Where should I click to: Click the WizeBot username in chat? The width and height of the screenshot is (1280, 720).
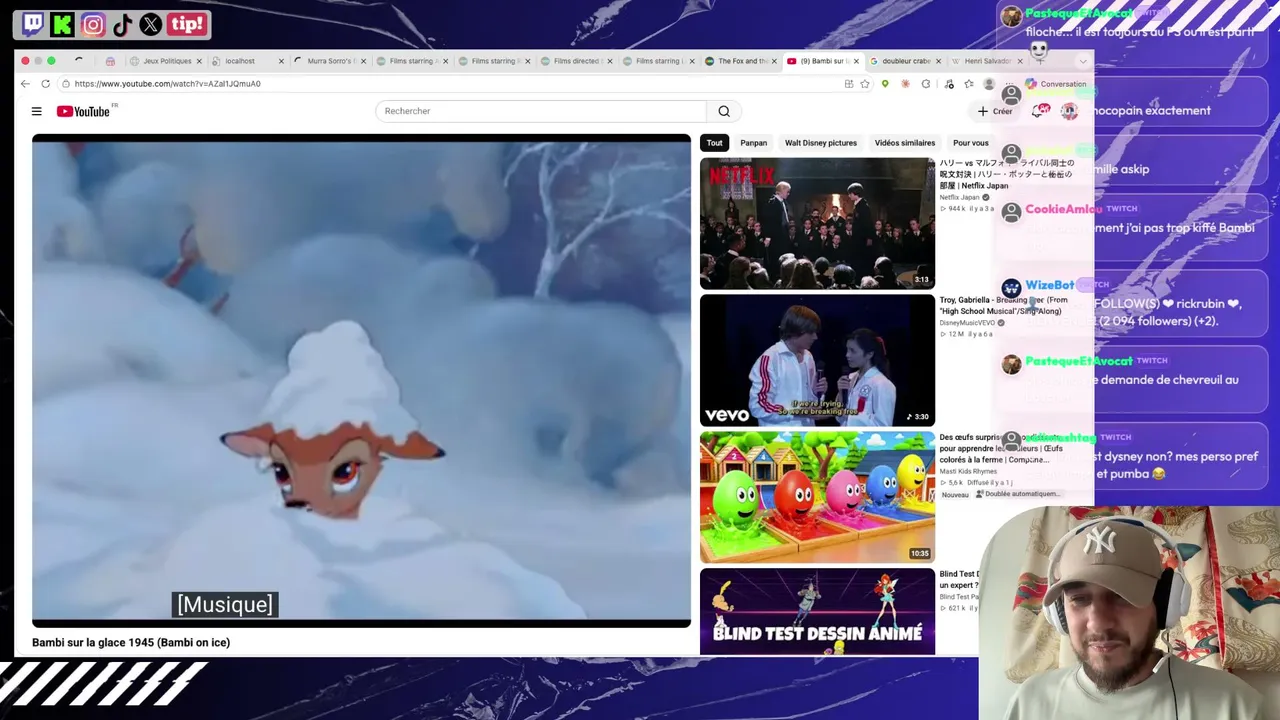[x=1049, y=285]
